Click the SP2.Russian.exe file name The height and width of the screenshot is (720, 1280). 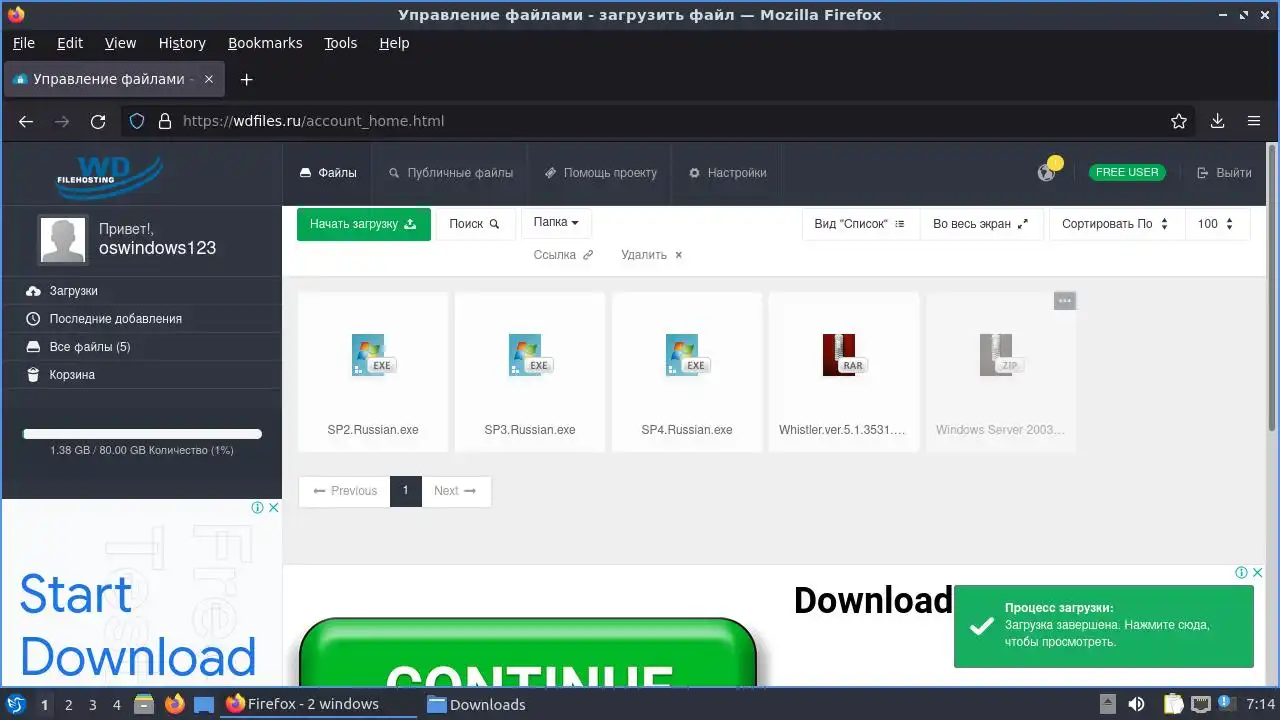pos(373,430)
